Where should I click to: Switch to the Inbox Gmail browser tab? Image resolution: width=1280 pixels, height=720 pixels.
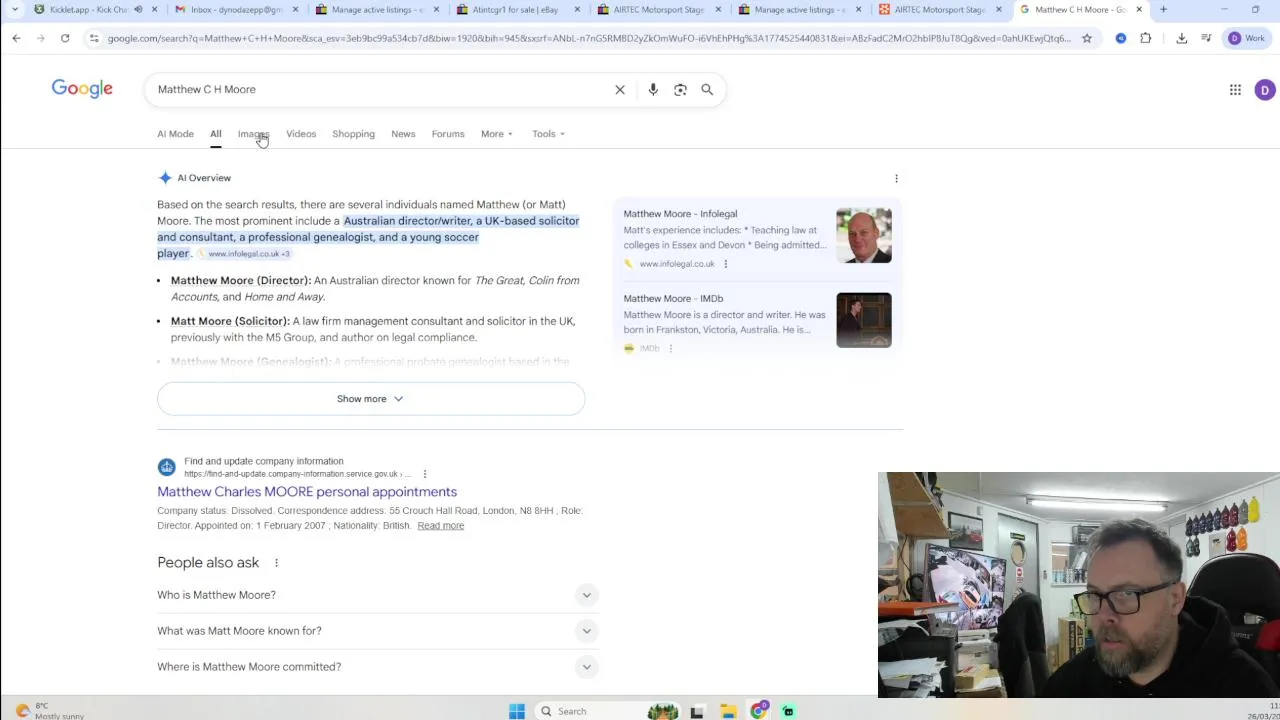click(236, 10)
